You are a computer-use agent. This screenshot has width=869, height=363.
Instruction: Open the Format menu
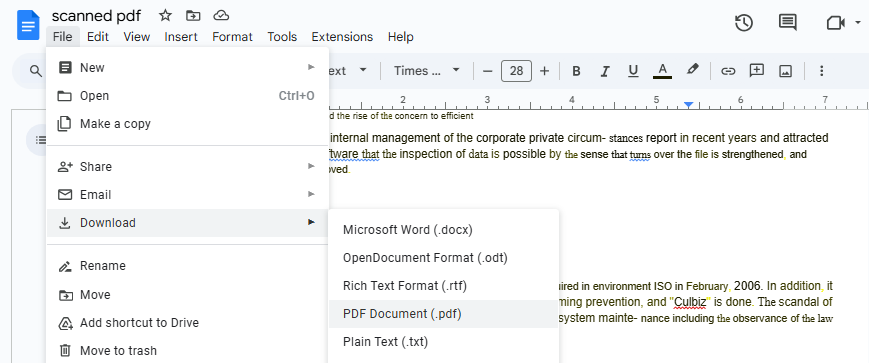click(x=232, y=37)
